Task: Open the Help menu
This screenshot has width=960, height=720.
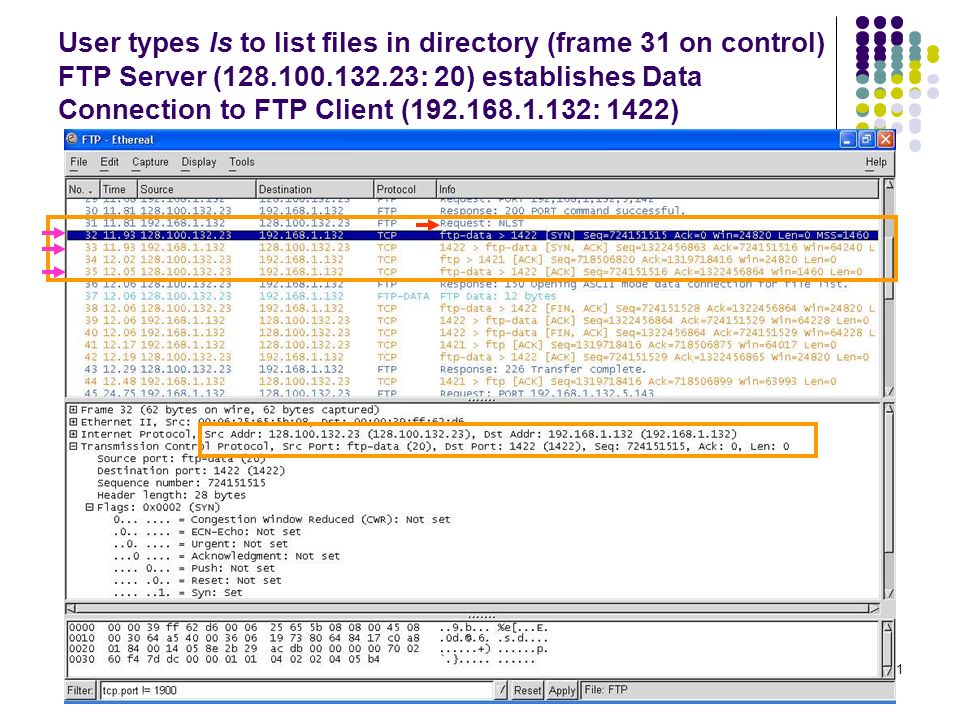Action: pos(876,162)
